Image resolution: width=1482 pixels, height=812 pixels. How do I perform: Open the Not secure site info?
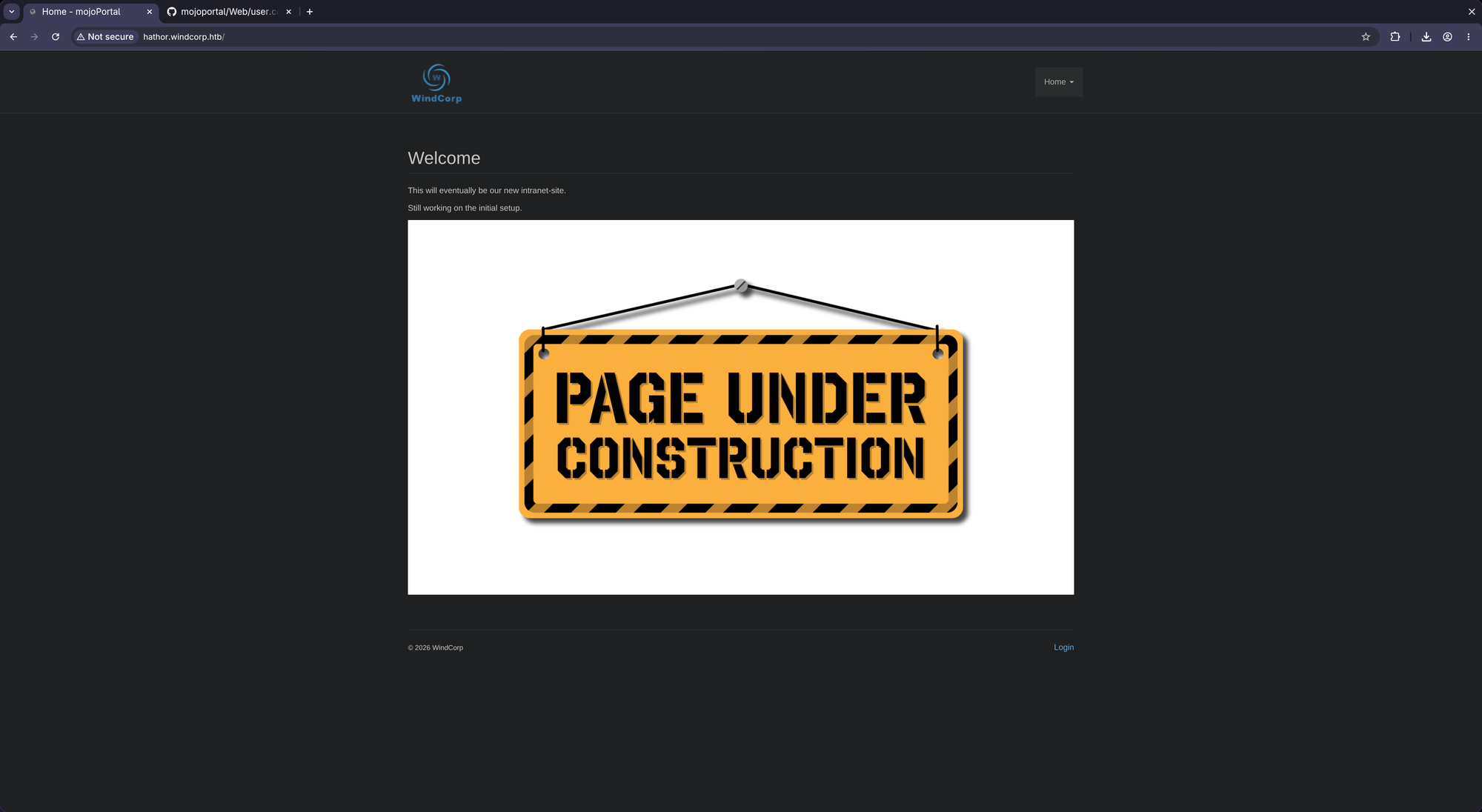tap(105, 36)
